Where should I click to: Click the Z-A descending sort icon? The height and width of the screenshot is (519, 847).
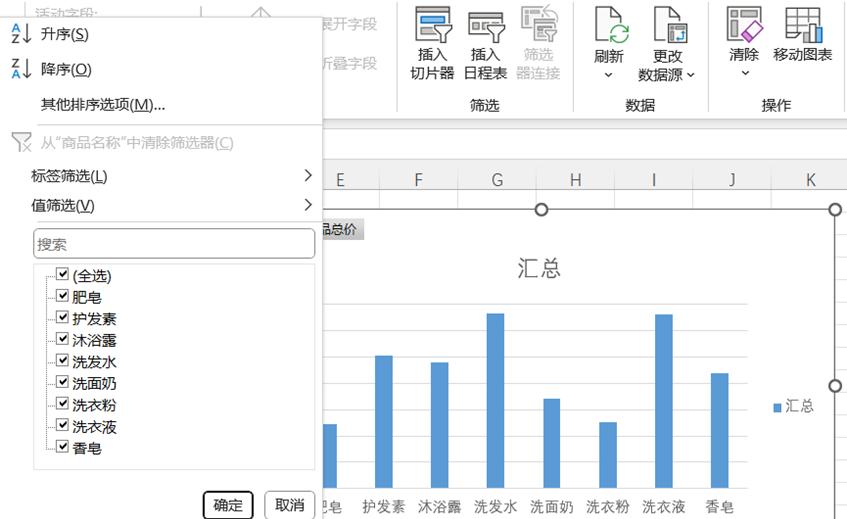tap(21, 69)
